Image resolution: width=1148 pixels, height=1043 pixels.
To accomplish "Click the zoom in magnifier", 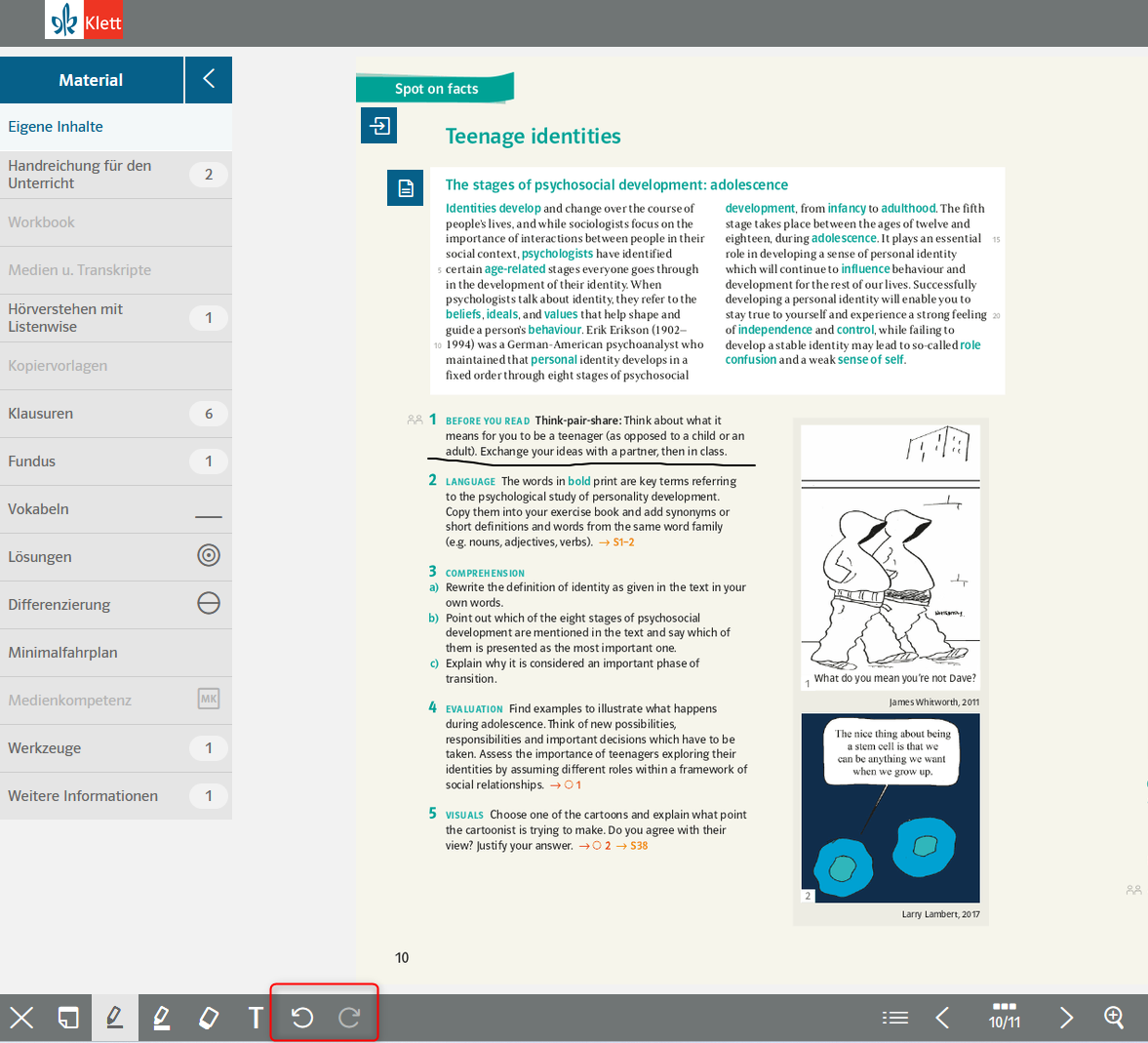I will pos(1114,1017).
